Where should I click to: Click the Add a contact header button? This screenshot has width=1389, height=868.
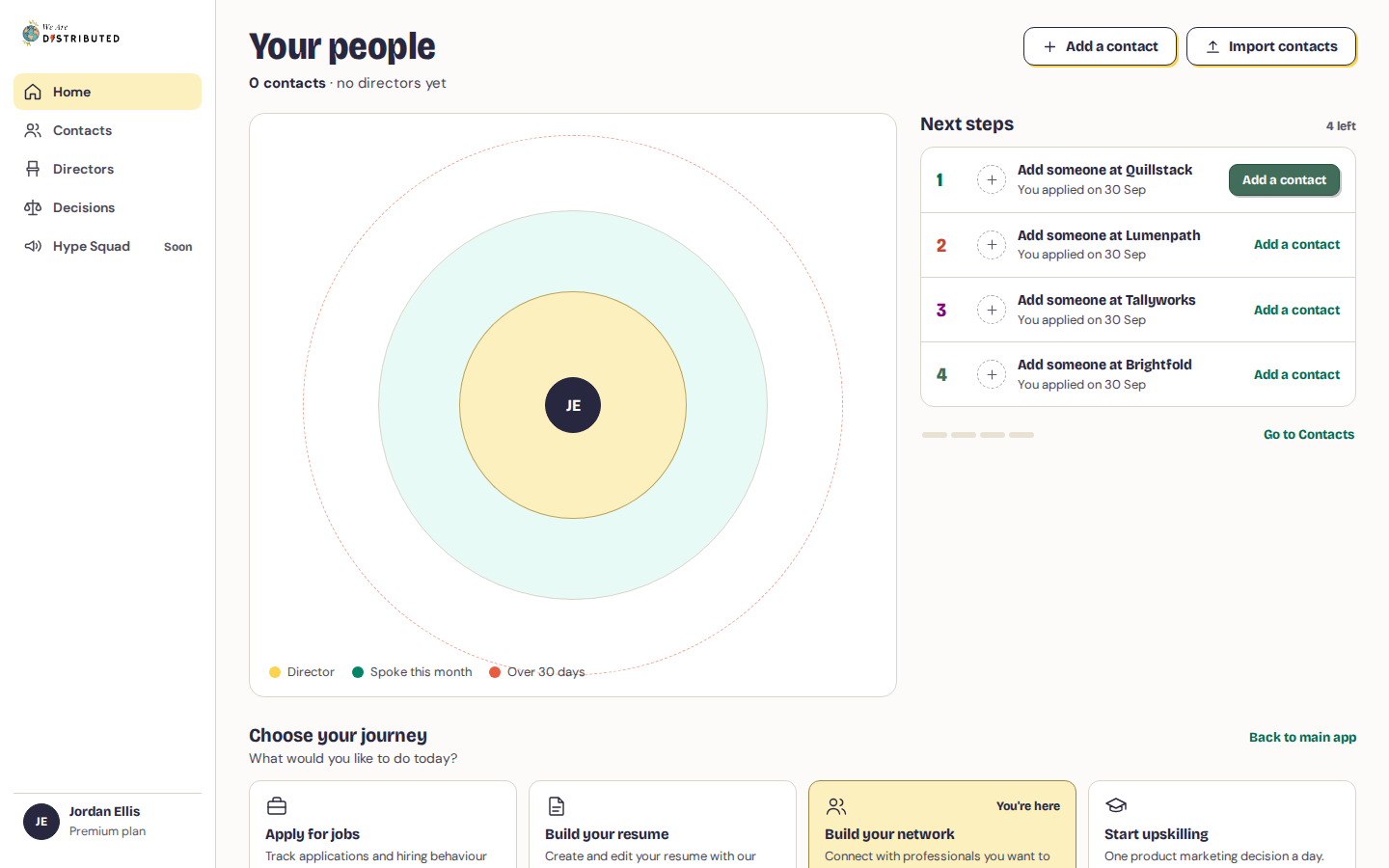click(x=1100, y=46)
